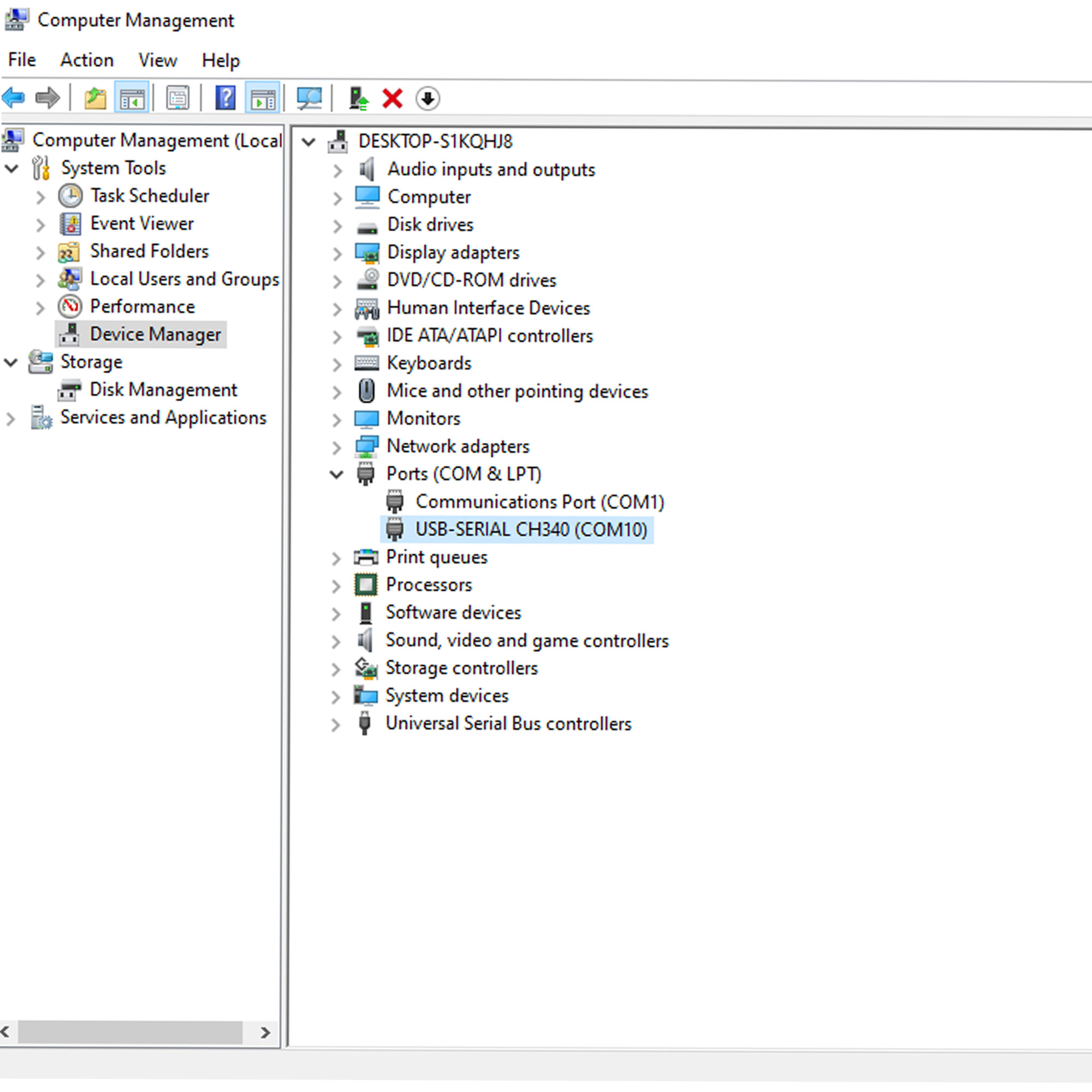This screenshot has width=1092, height=1092.
Task: Expand Services and Applications in the tree
Action: pos(11,419)
